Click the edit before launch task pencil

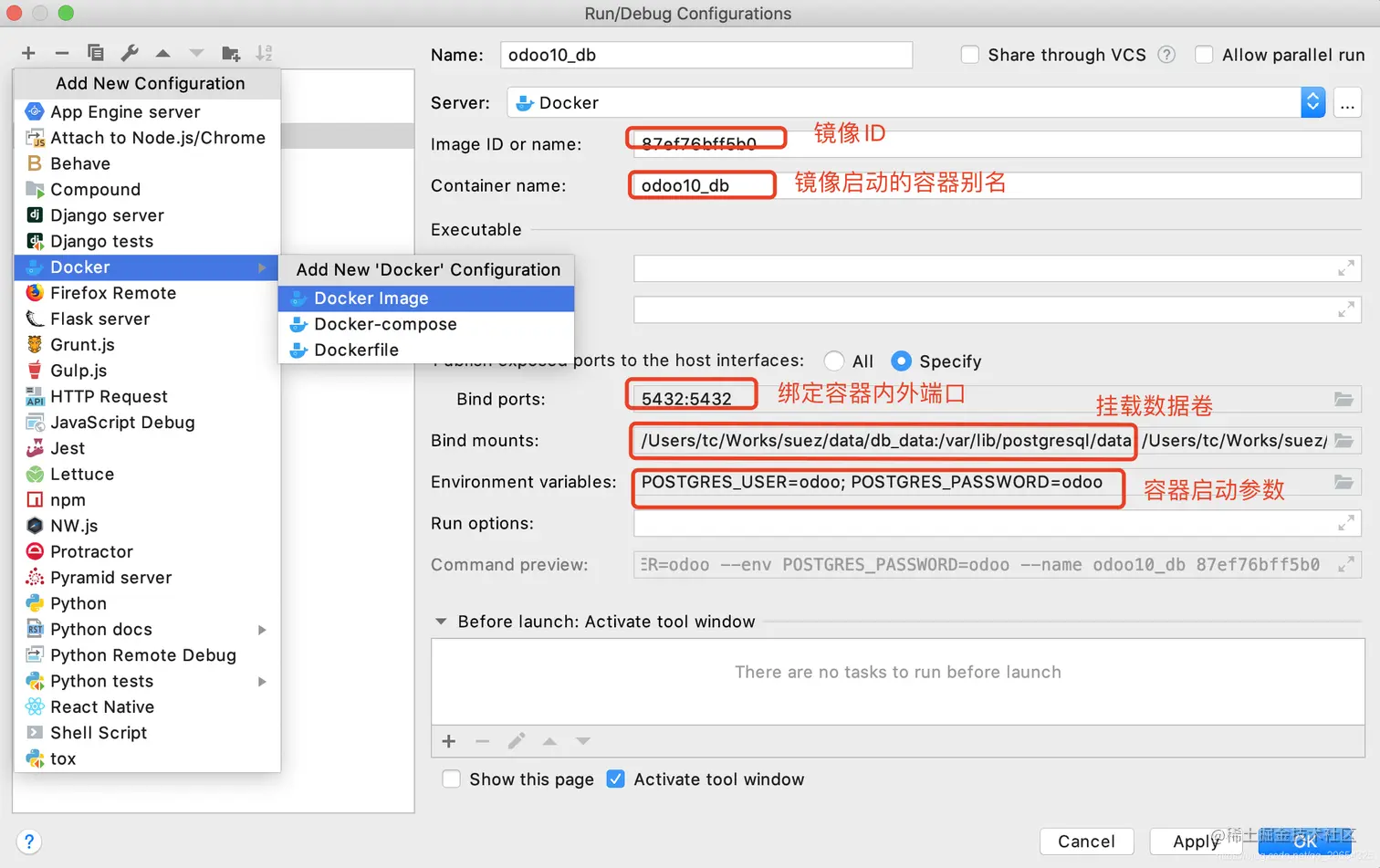[517, 741]
